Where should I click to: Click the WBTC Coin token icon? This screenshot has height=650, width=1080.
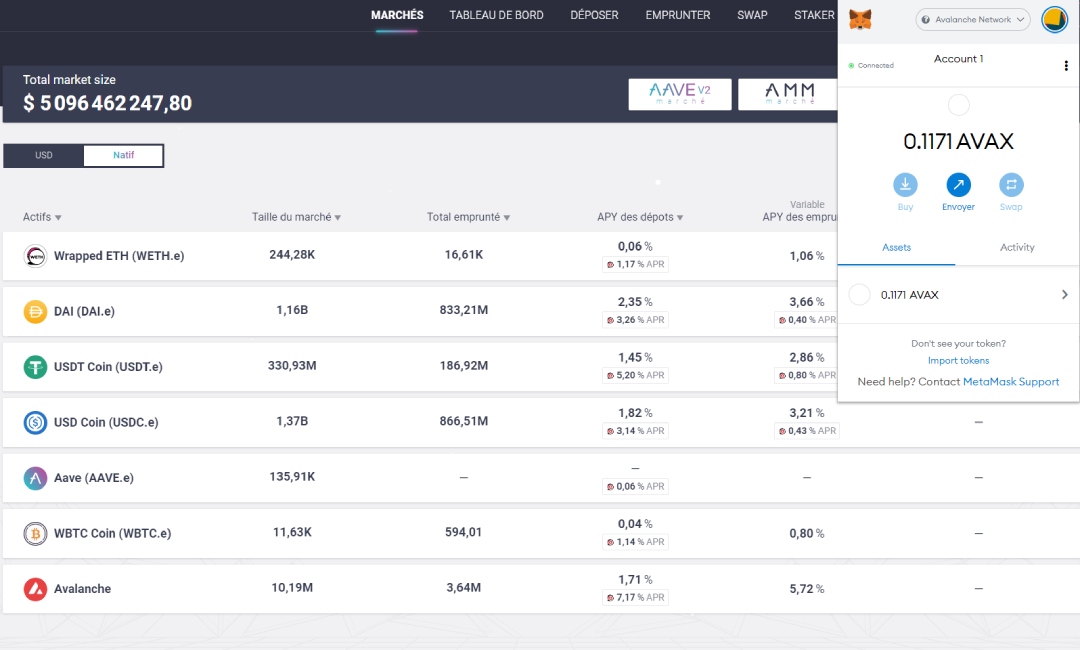click(x=35, y=534)
